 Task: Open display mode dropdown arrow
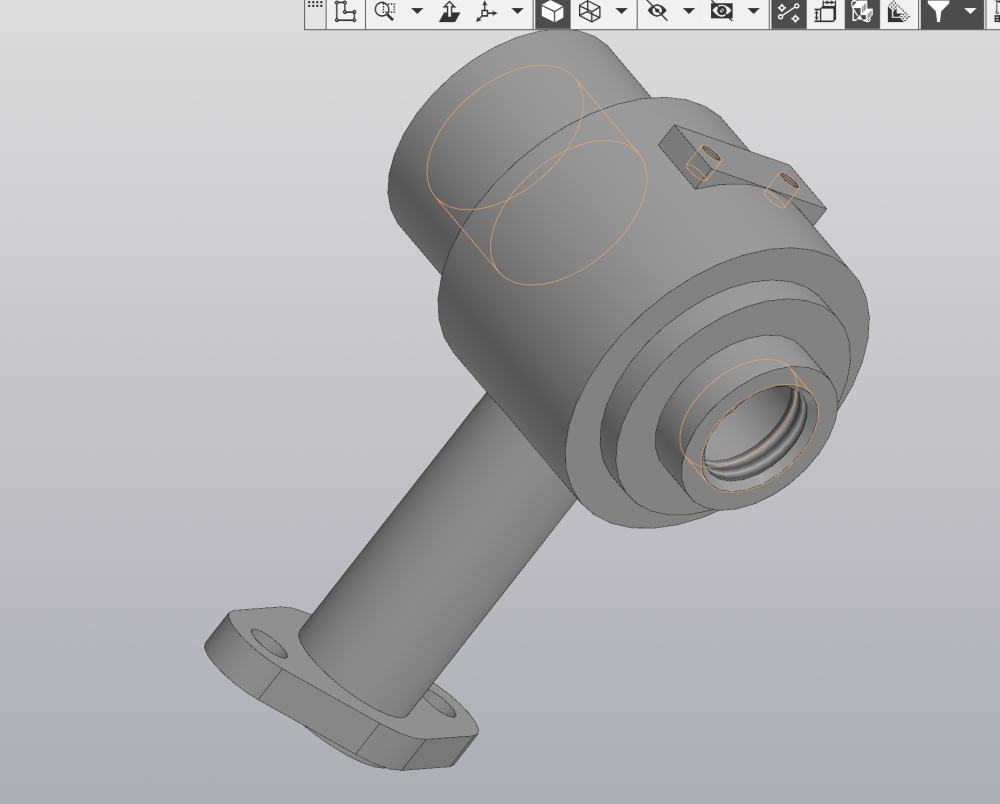point(621,11)
